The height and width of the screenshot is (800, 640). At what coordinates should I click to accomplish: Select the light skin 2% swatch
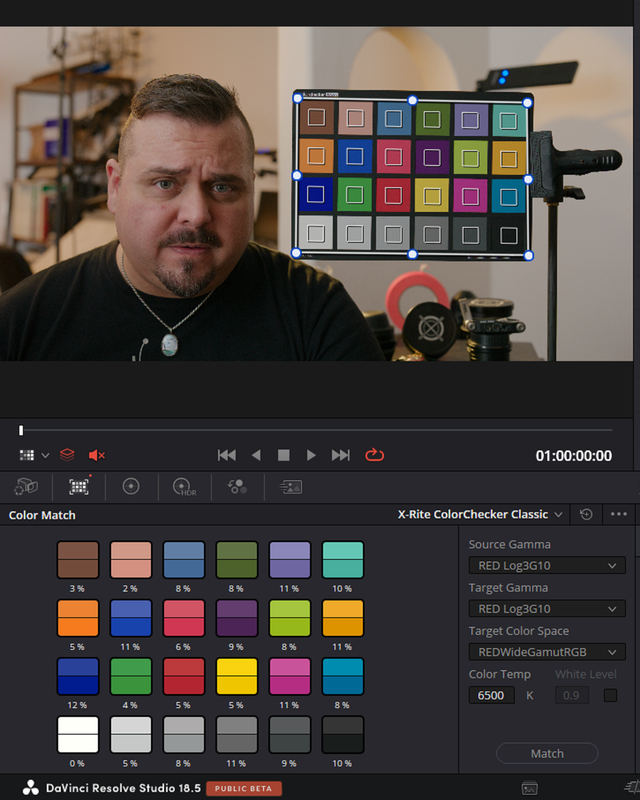pyautogui.click(x=131, y=560)
